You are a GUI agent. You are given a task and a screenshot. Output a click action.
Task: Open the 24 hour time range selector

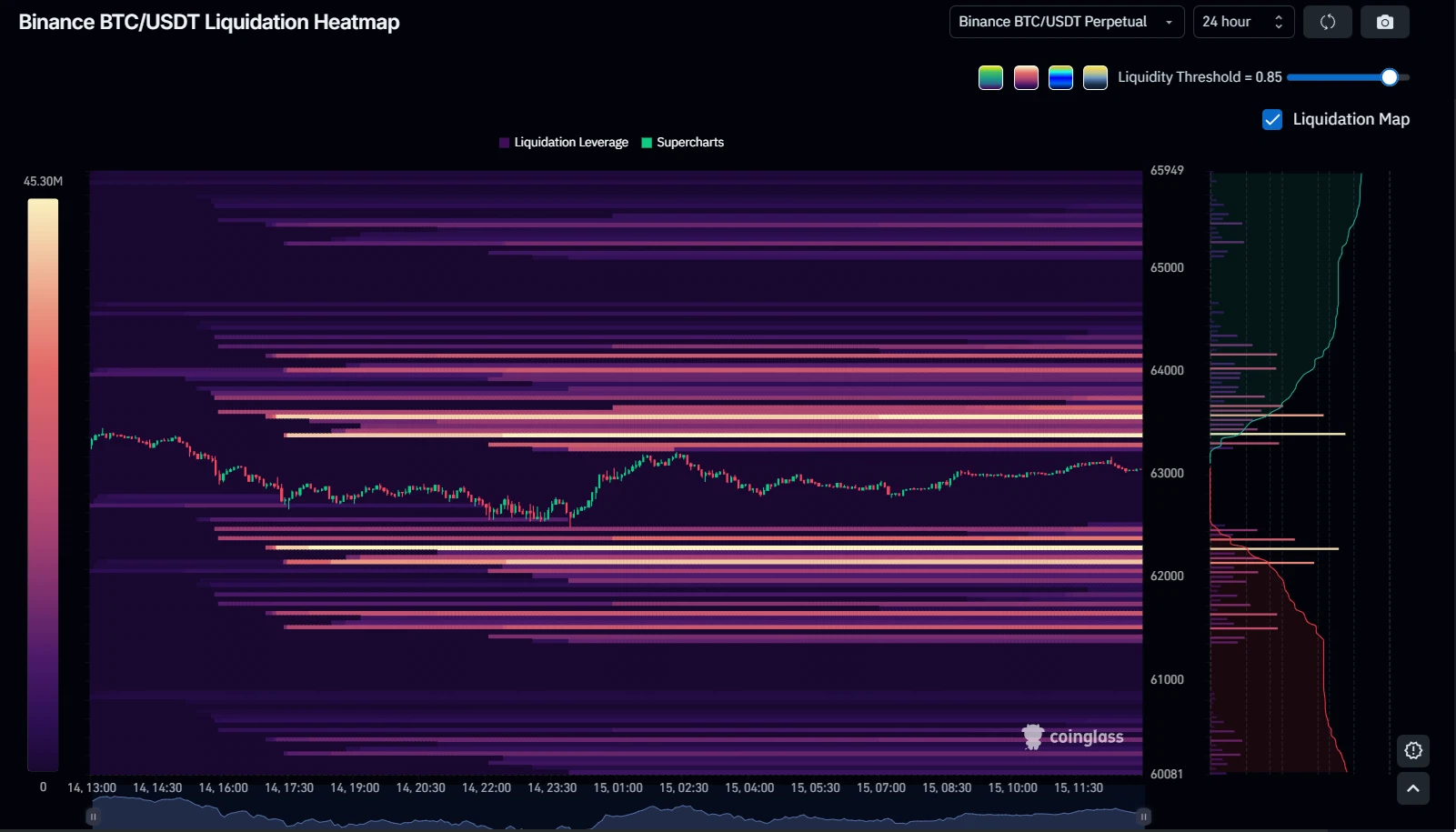(x=1243, y=22)
